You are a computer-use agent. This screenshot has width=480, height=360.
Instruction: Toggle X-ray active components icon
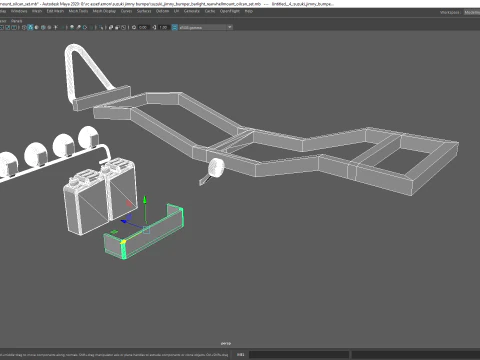coord(117,27)
